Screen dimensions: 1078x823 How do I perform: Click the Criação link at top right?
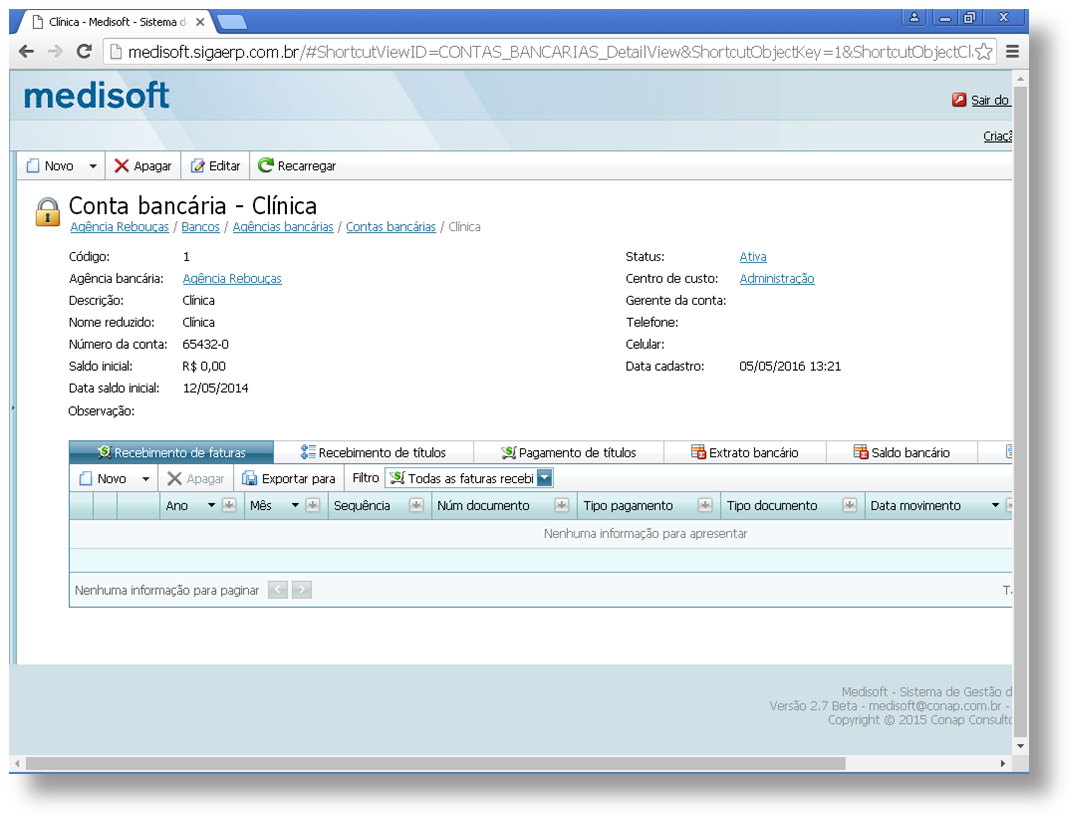(x=997, y=136)
